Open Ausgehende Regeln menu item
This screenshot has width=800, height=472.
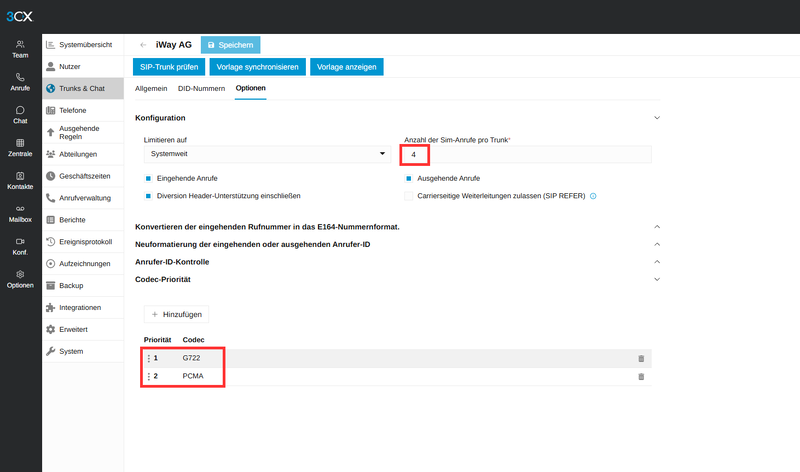(83, 133)
